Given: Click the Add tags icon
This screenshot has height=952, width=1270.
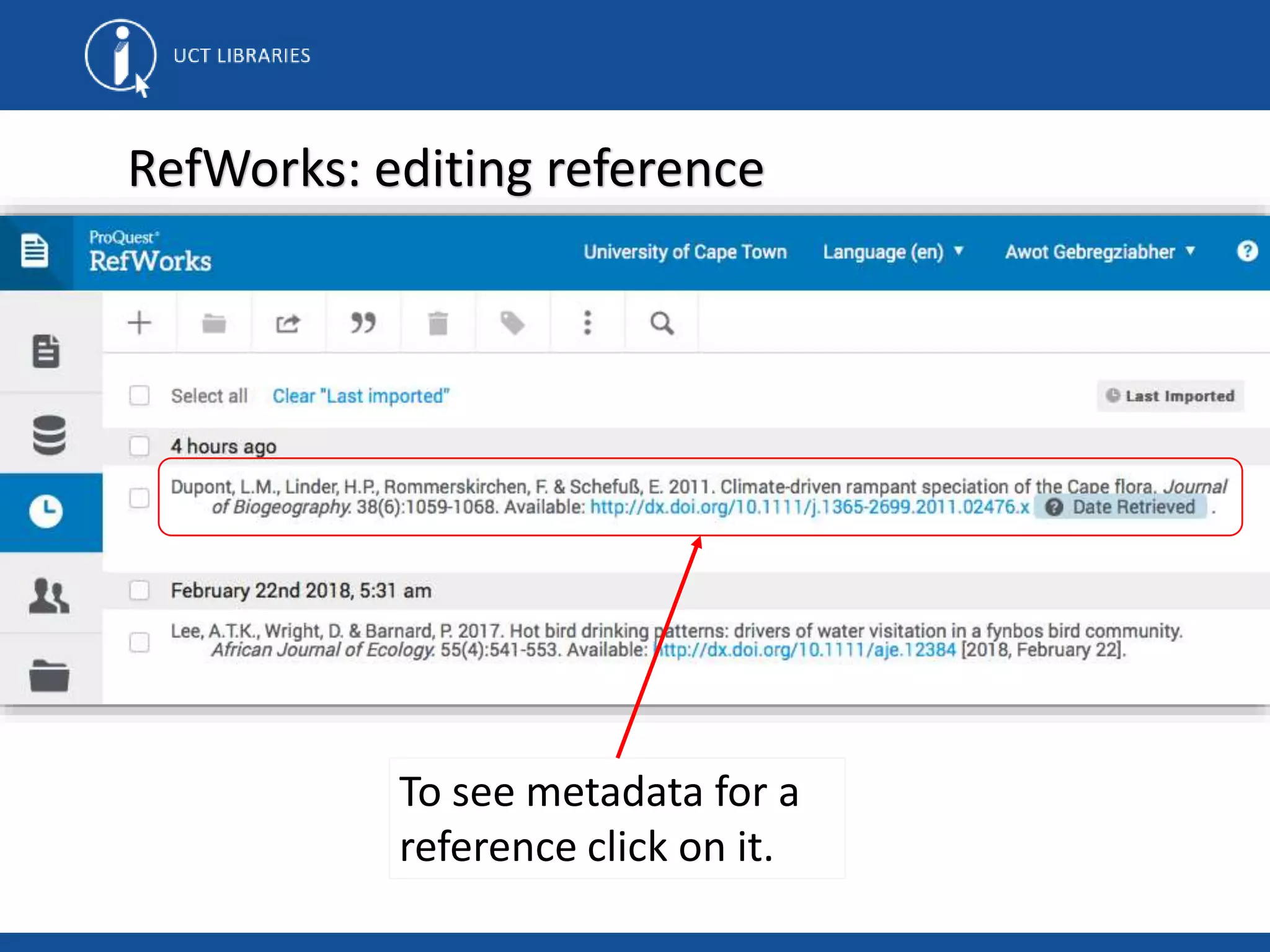Looking at the screenshot, I should [x=513, y=323].
